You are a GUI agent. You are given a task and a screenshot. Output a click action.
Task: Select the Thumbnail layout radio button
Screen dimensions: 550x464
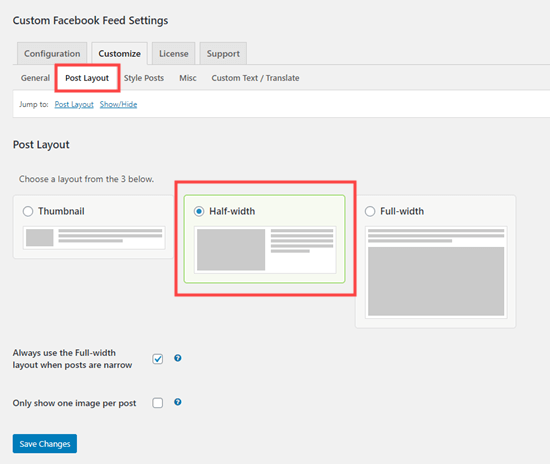coord(28,211)
